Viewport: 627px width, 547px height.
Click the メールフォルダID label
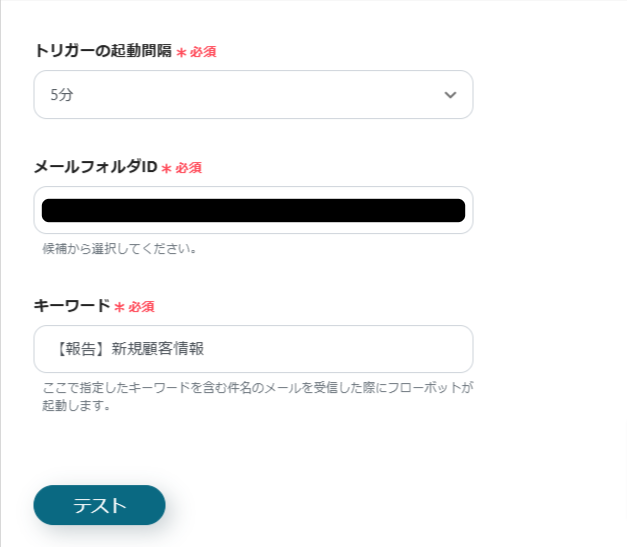click(x=96, y=167)
